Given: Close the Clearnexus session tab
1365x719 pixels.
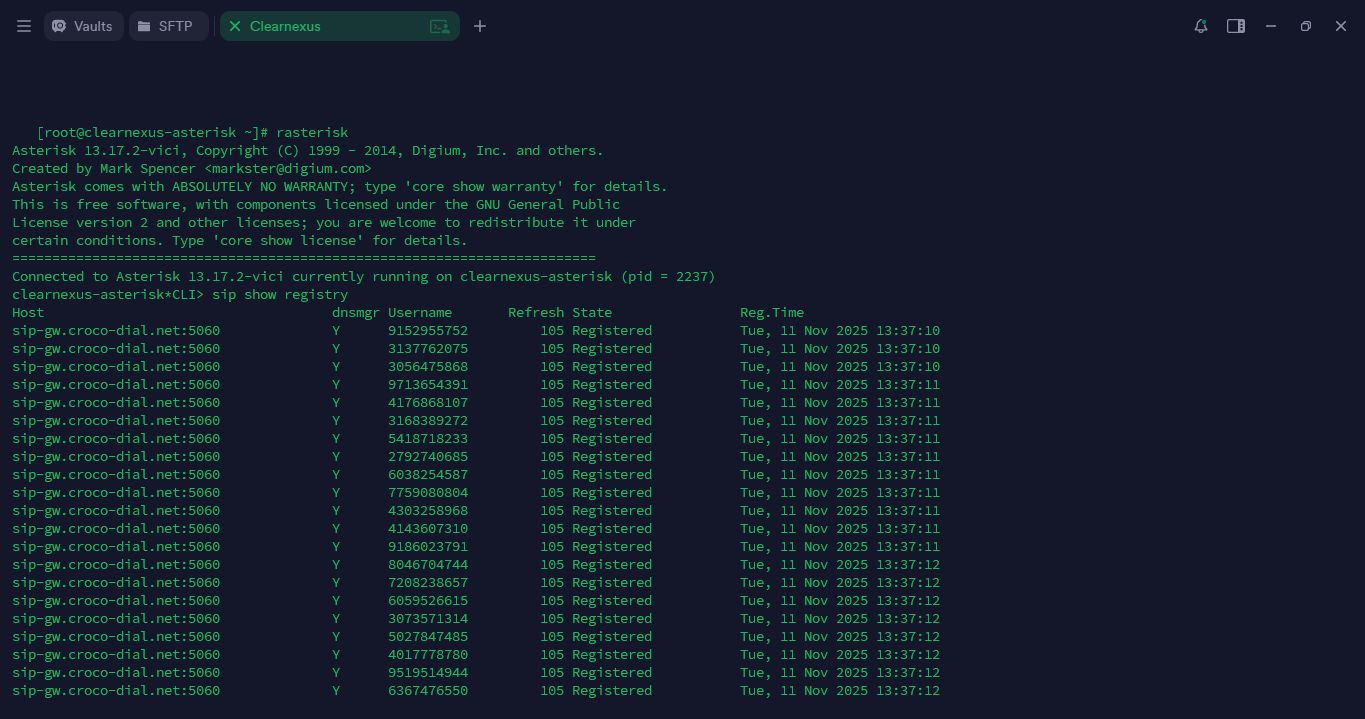Looking at the screenshot, I should tap(235, 26).
